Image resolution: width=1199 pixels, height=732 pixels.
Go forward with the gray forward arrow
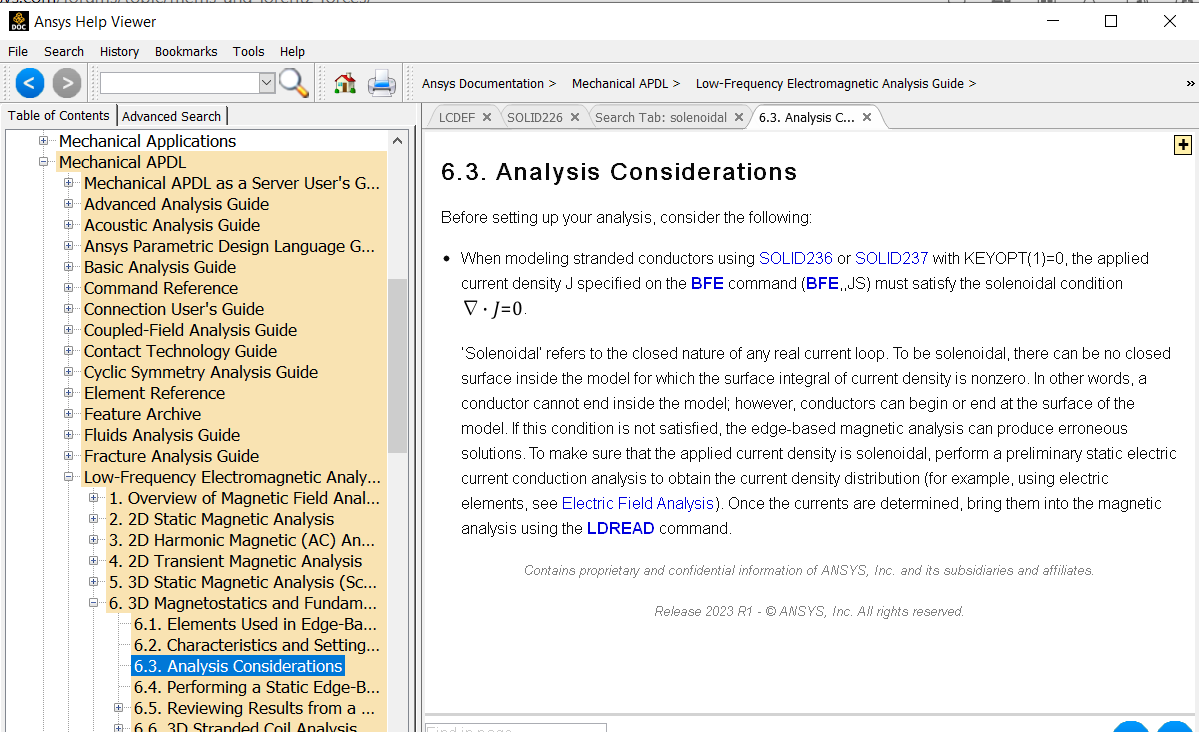pos(67,83)
